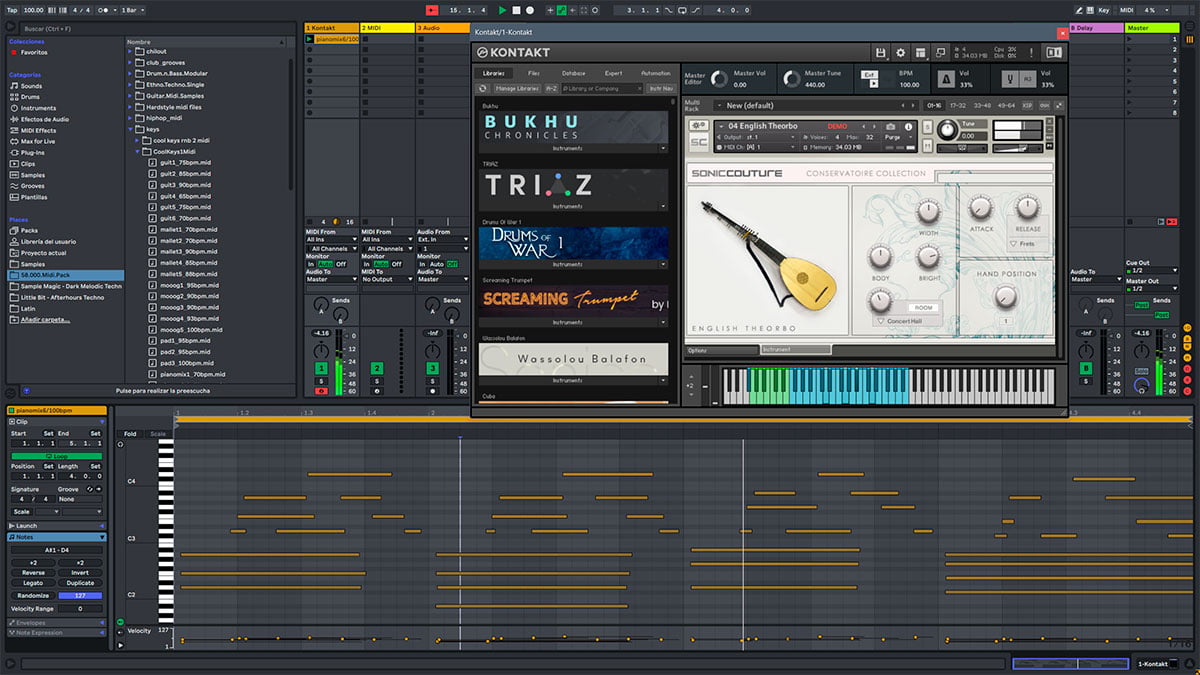Click the Kontakt metronome icon
Screen dimensions: 1200x675
click(x=945, y=78)
